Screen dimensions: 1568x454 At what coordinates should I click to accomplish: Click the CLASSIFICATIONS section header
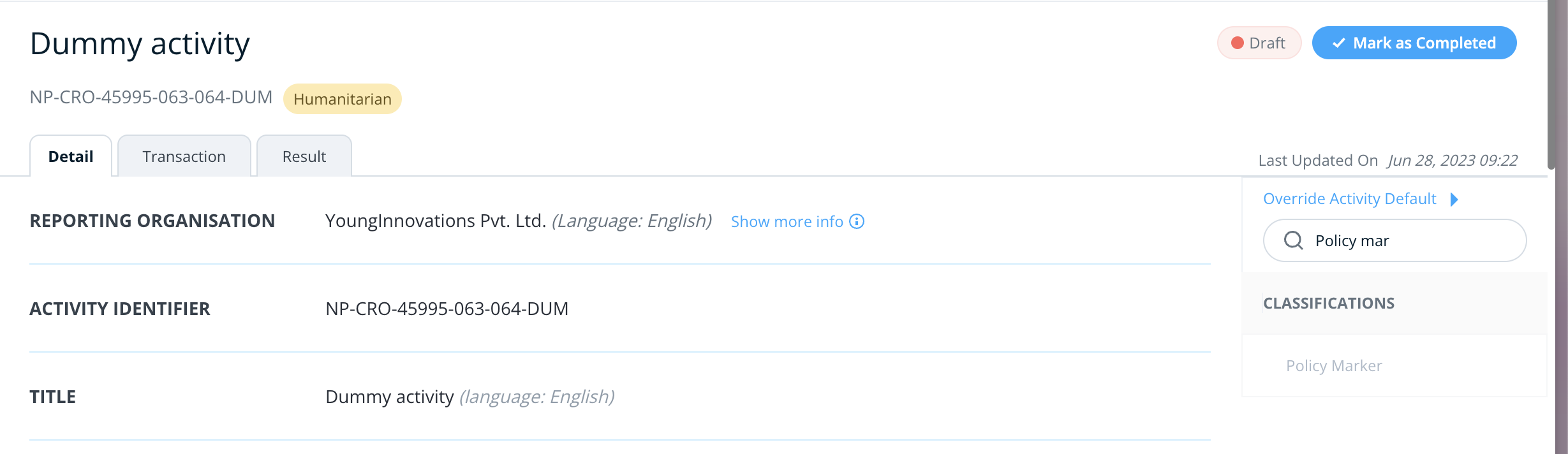[x=1329, y=303]
